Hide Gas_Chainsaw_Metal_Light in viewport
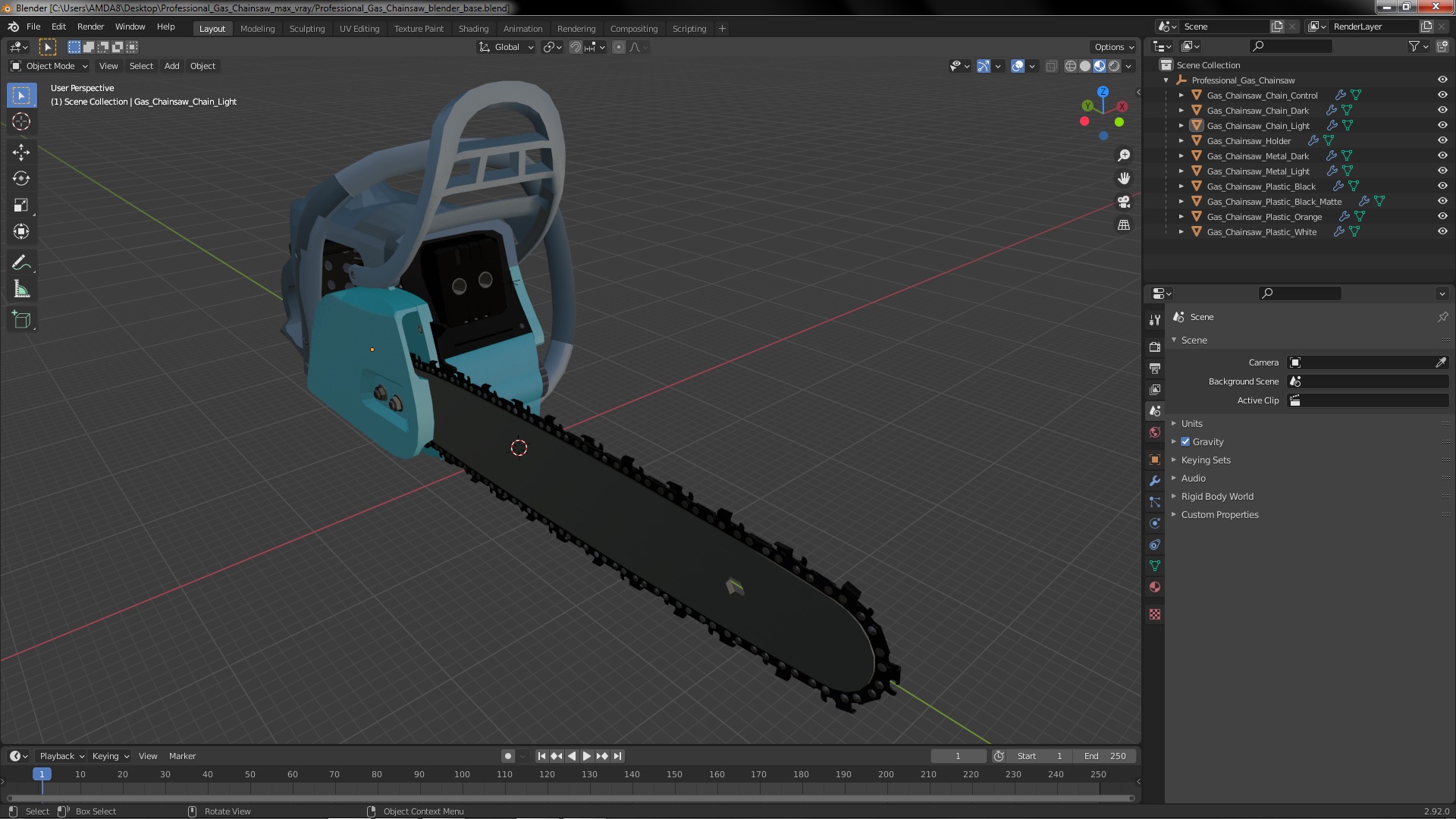 1442,171
